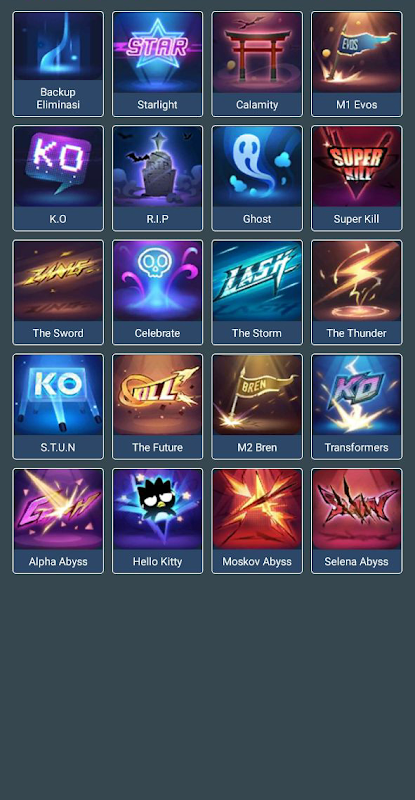Select the Backup Eliminasi effect

pos(58,64)
